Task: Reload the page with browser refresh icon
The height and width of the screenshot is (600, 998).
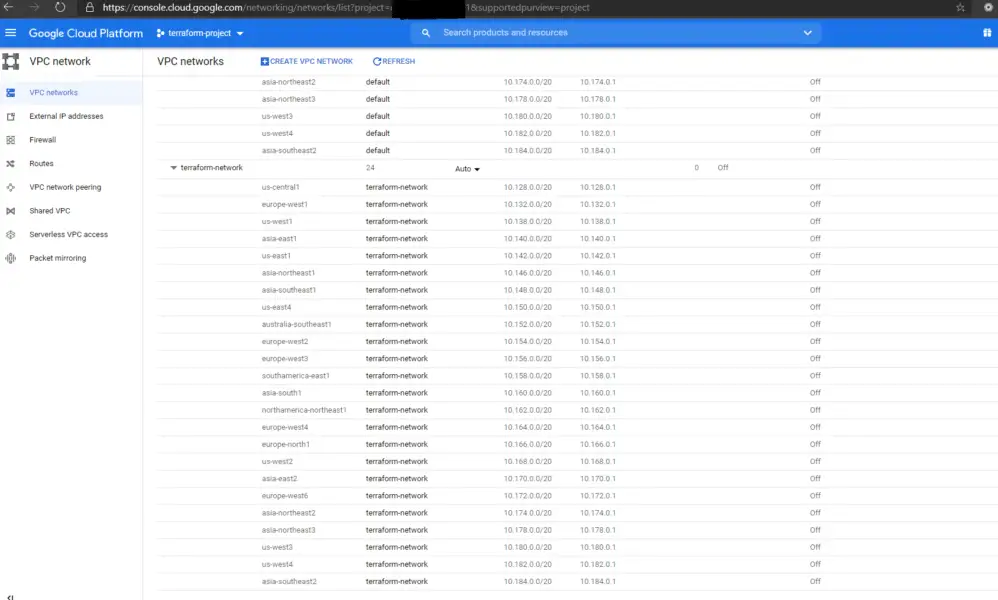Action: (x=60, y=7)
